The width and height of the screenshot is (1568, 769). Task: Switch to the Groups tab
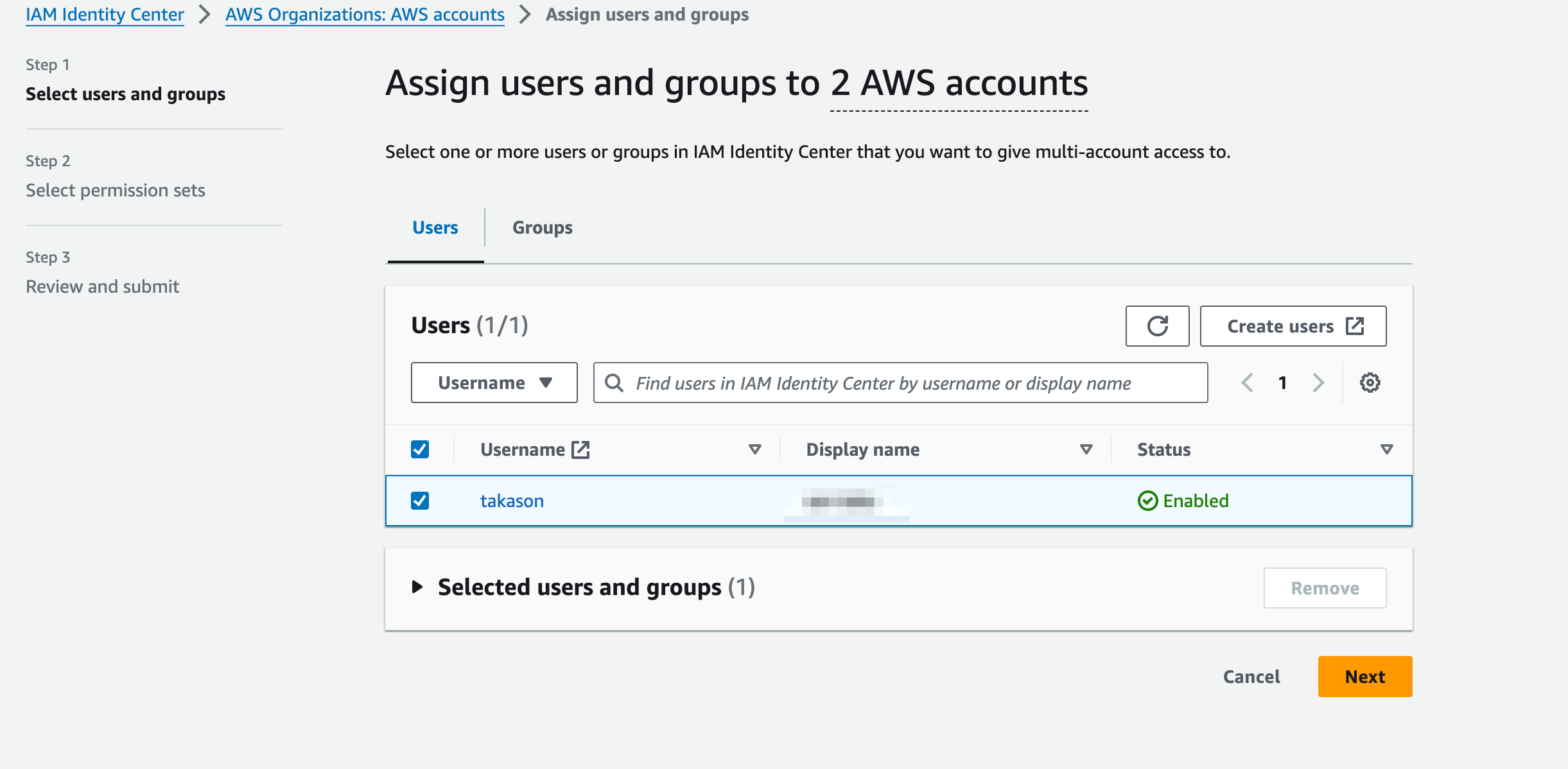542,227
